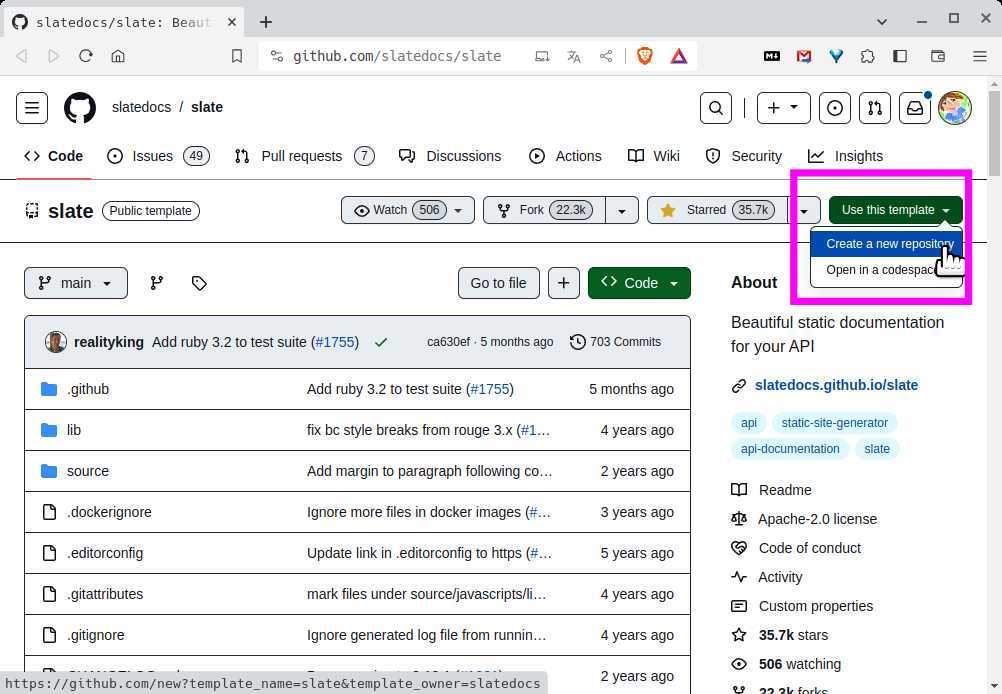
Task: Switch to Issues tab
Action: click(x=158, y=156)
